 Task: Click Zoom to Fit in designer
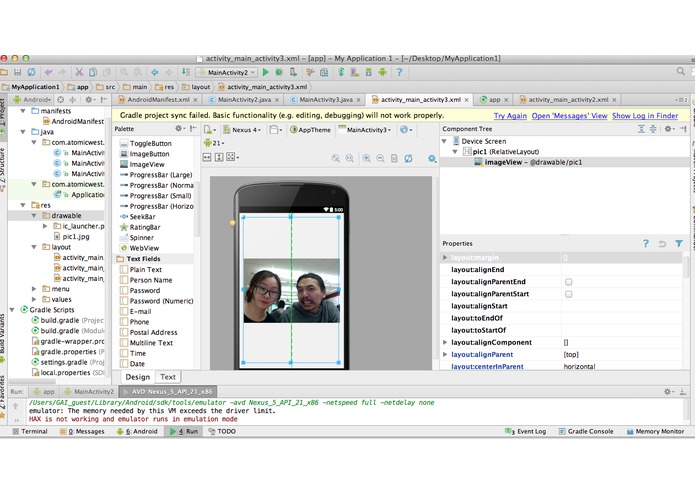(x=336, y=158)
